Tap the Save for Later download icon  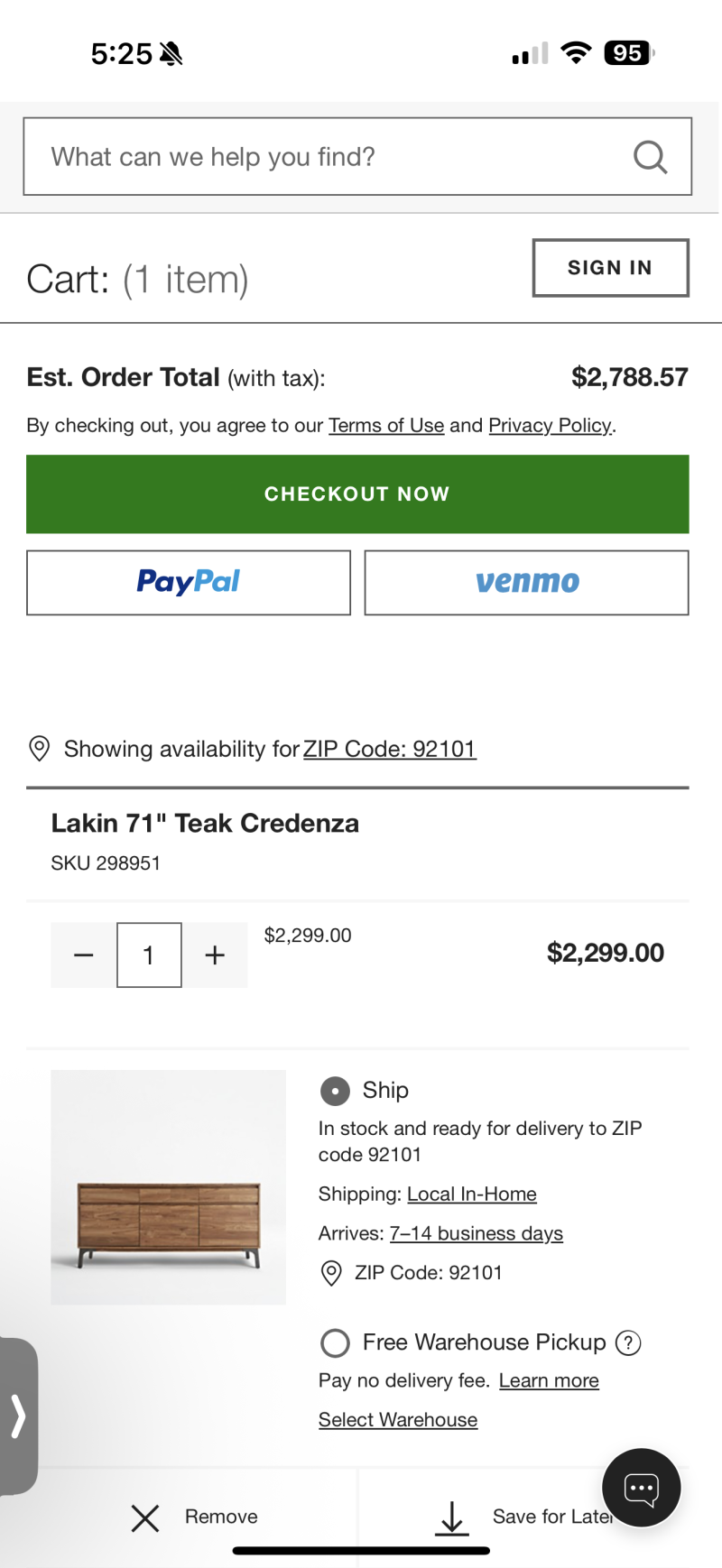[x=452, y=1517]
